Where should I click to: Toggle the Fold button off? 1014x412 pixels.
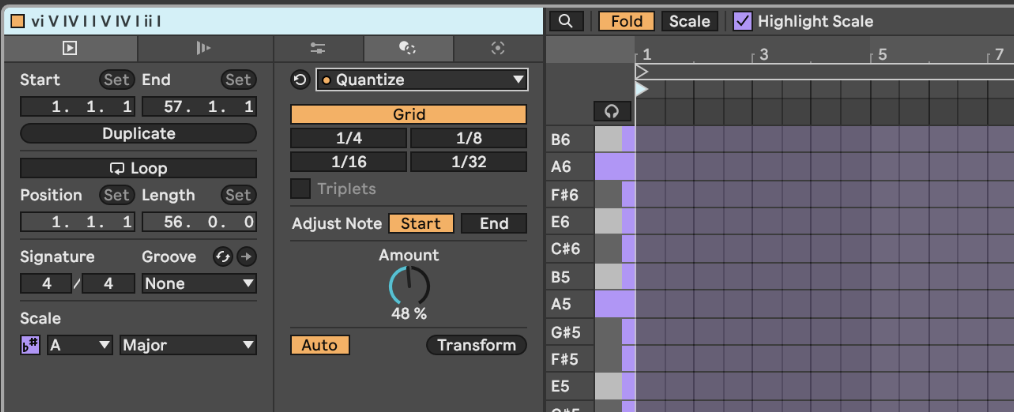[x=627, y=21]
